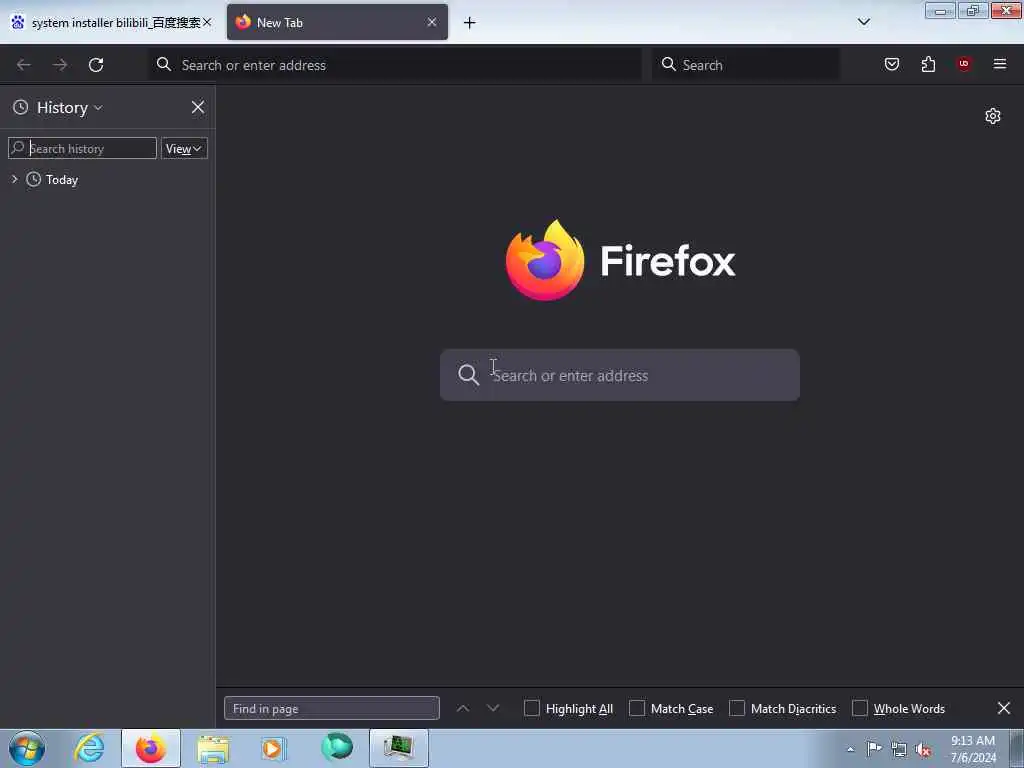Click the Show desktop strip at taskbar end
The width and height of the screenshot is (1024, 768).
[x=1016, y=748]
